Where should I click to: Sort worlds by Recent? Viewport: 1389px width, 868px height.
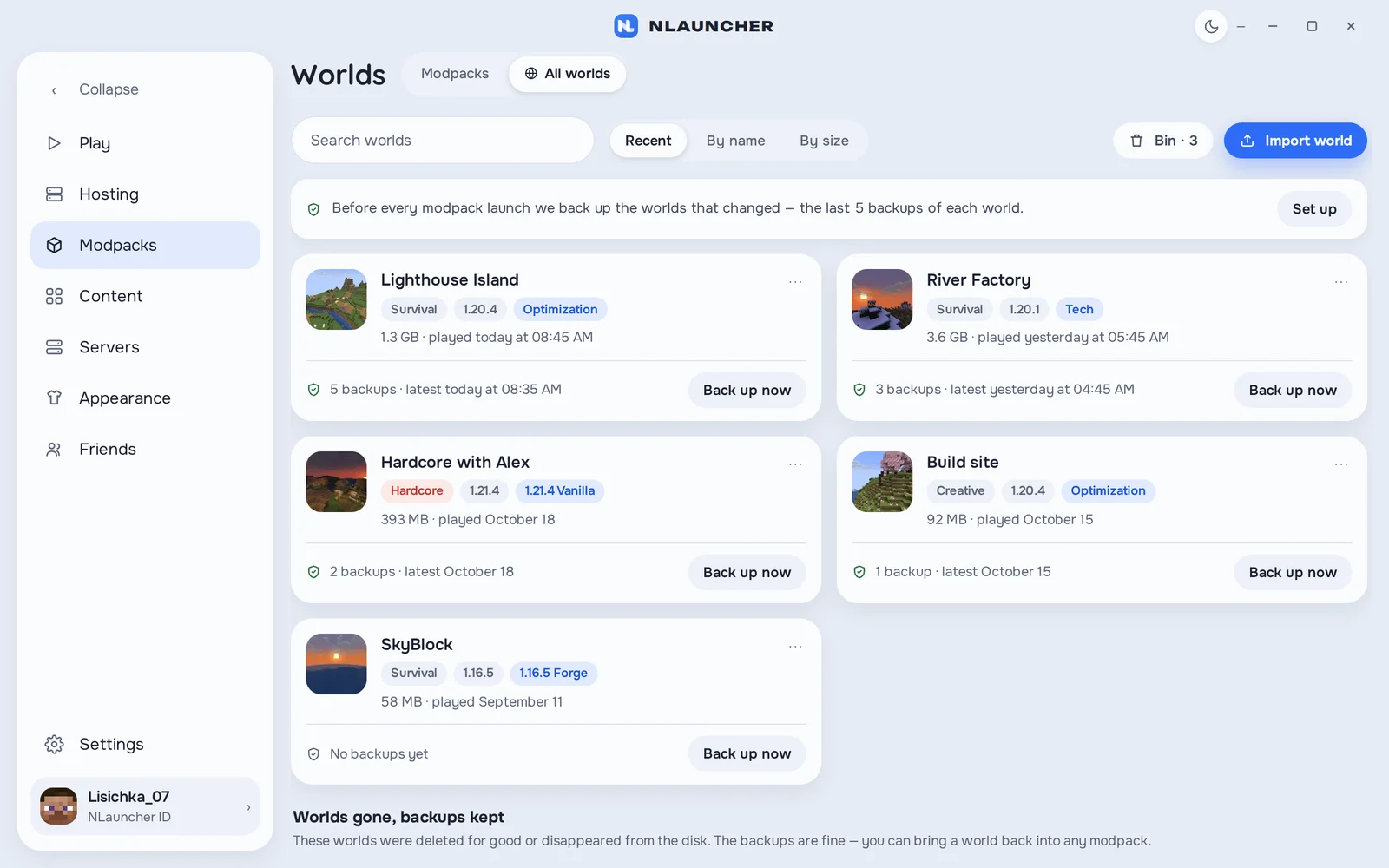(648, 141)
